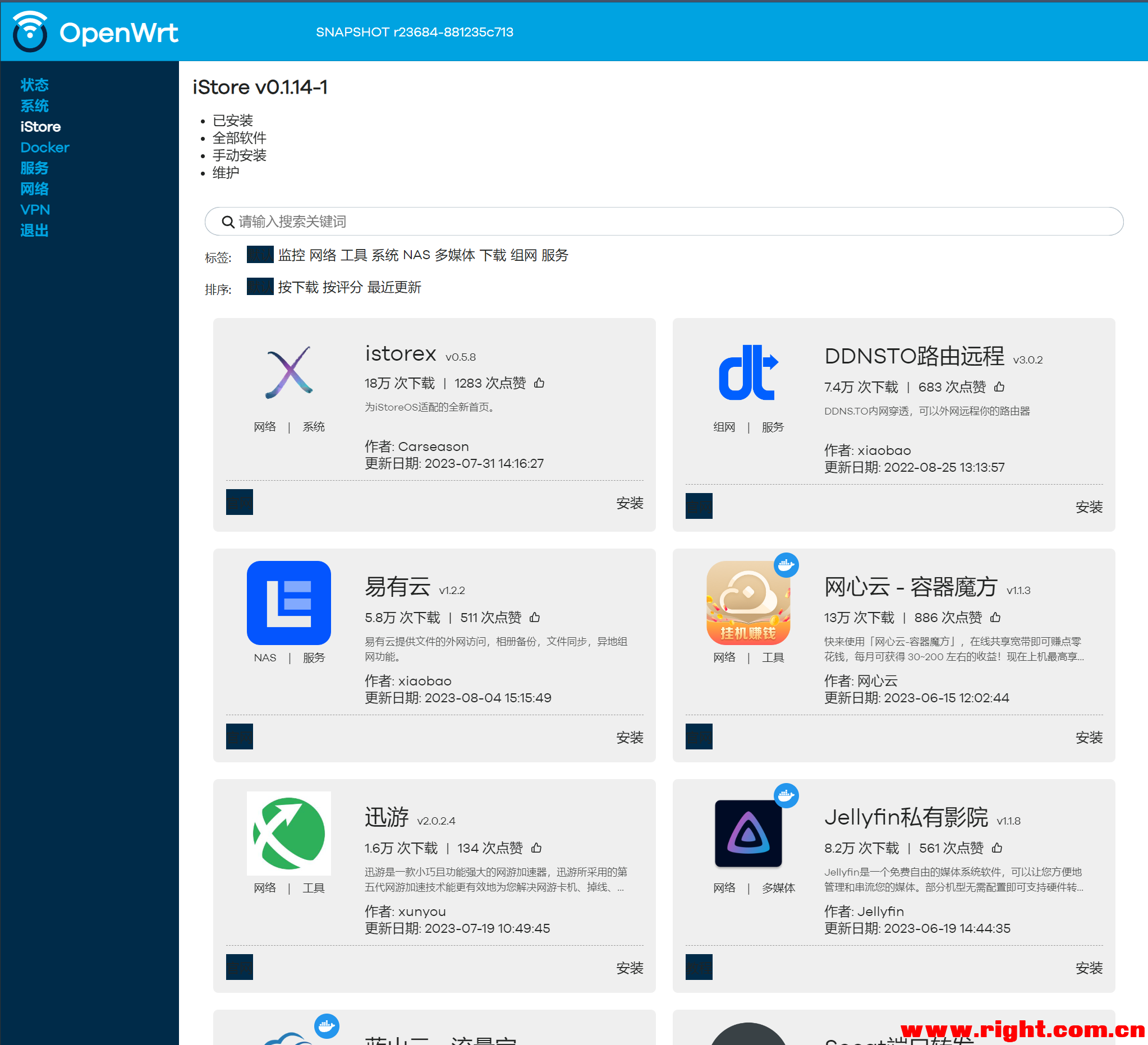Sort apps by 最近更新
This screenshot has width=1148, height=1045.
pos(394,287)
